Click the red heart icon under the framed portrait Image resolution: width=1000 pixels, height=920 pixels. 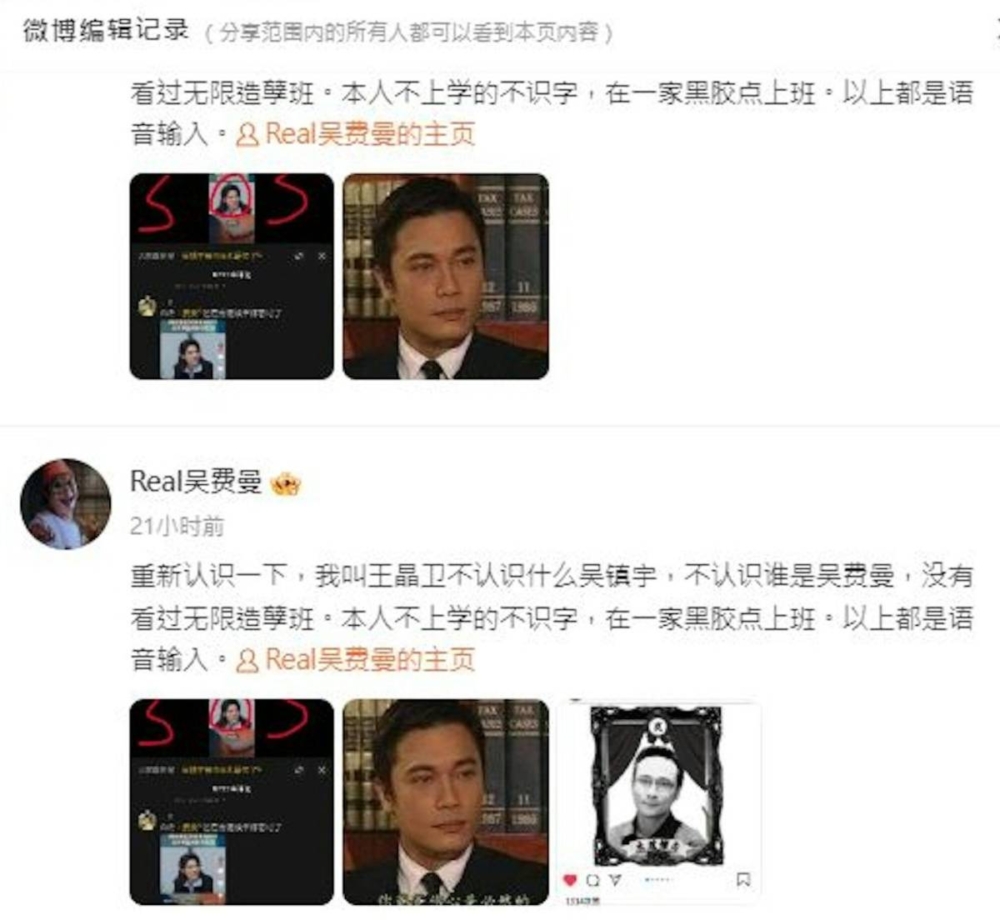(x=570, y=880)
